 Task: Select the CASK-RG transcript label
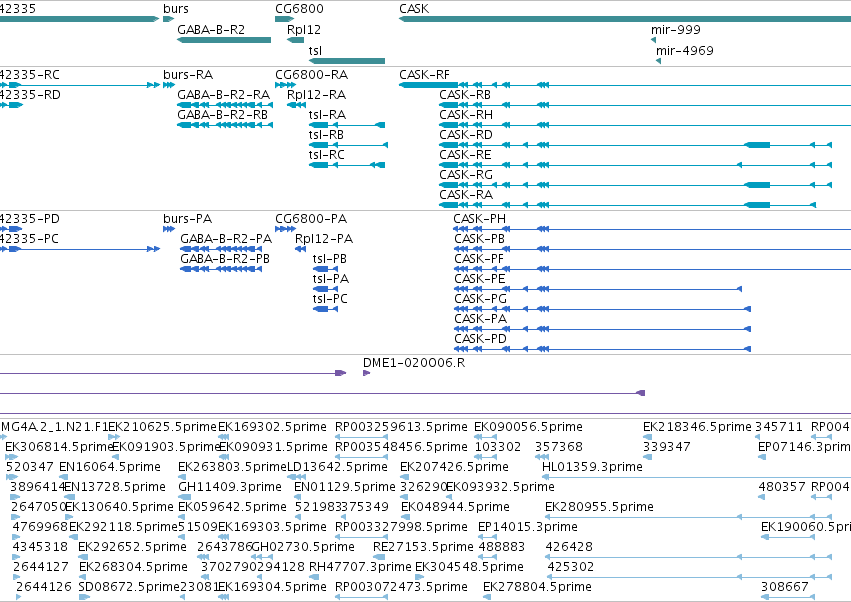(x=466, y=175)
